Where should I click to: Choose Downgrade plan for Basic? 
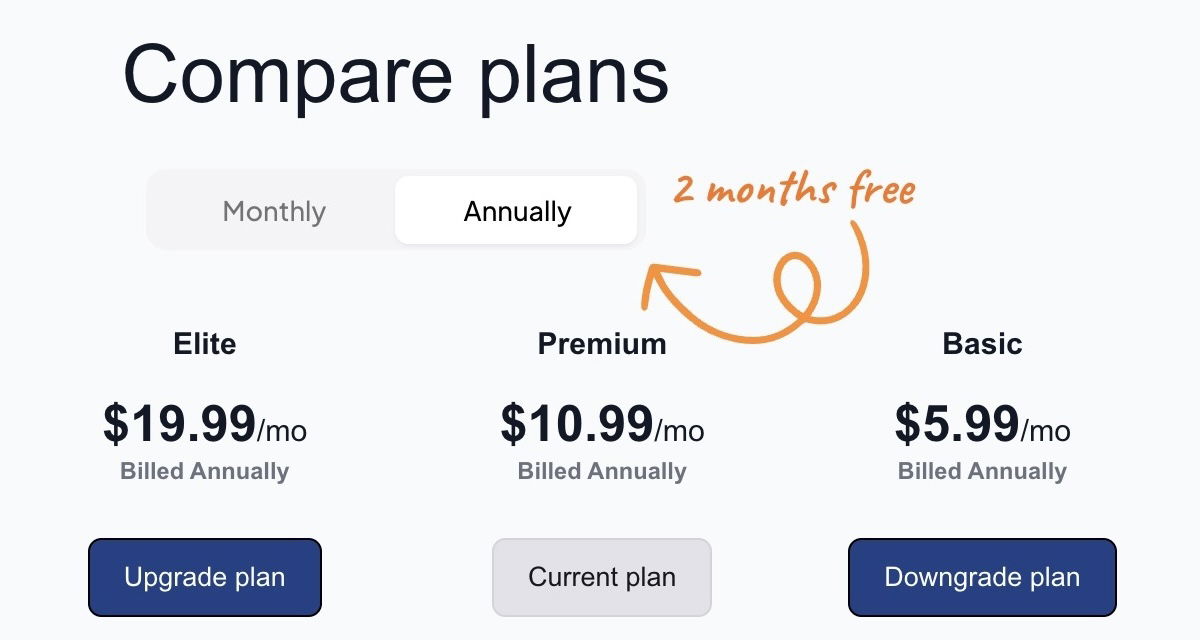pyautogui.click(x=982, y=578)
